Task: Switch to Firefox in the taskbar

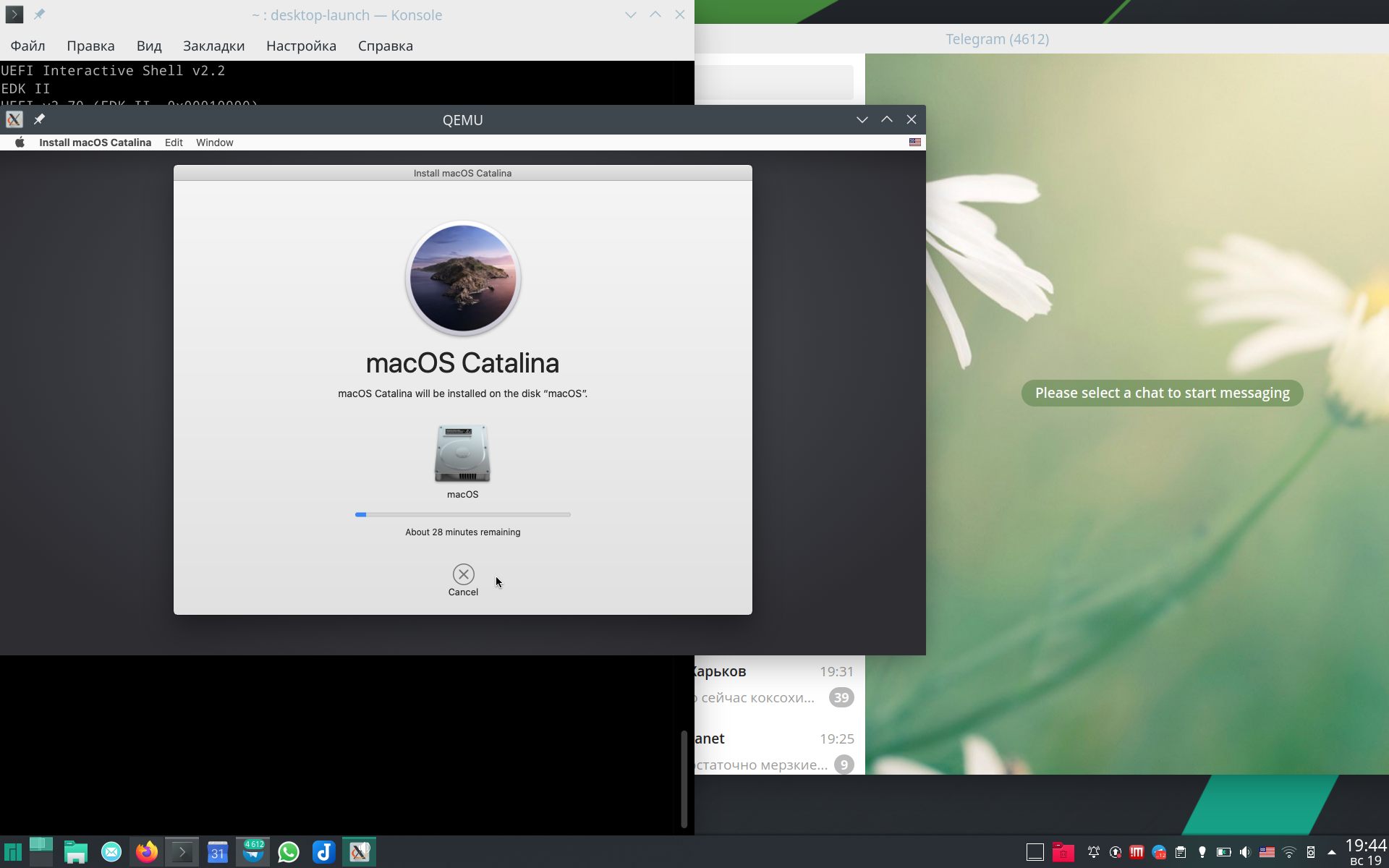Action: (x=147, y=852)
